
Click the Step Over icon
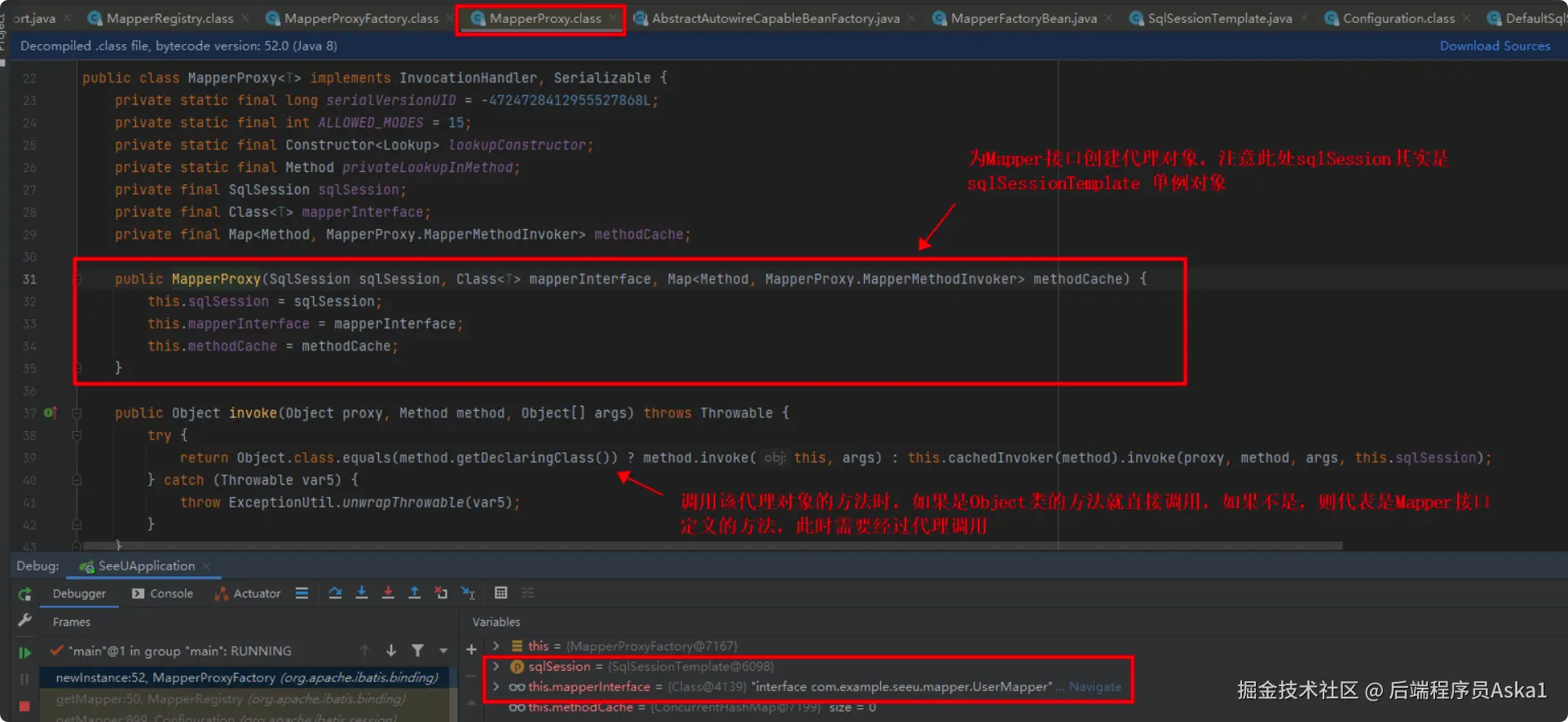pos(335,592)
